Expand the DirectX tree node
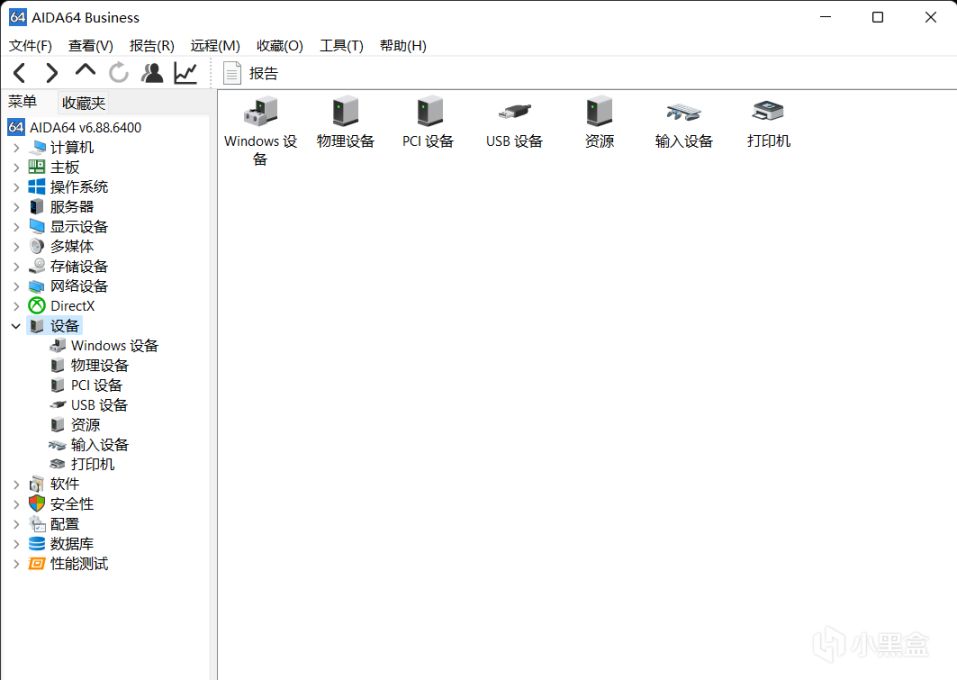The image size is (957, 680). (x=16, y=306)
